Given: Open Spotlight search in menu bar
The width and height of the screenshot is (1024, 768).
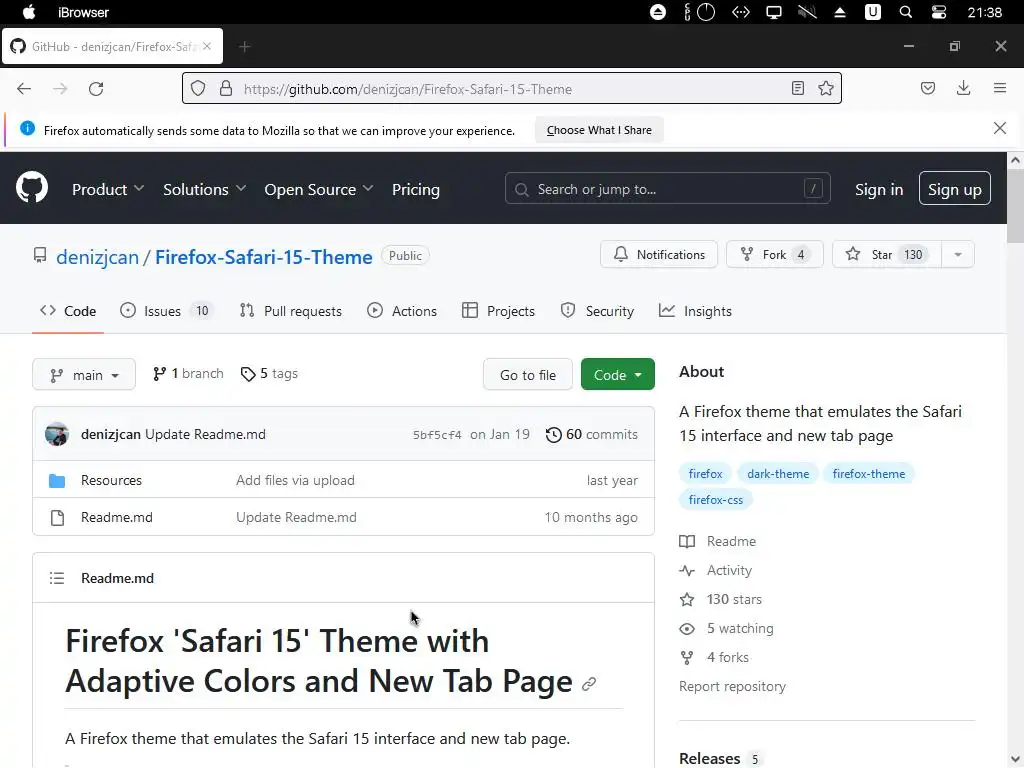Looking at the screenshot, I should pyautogui.click(x=905, y=12).
